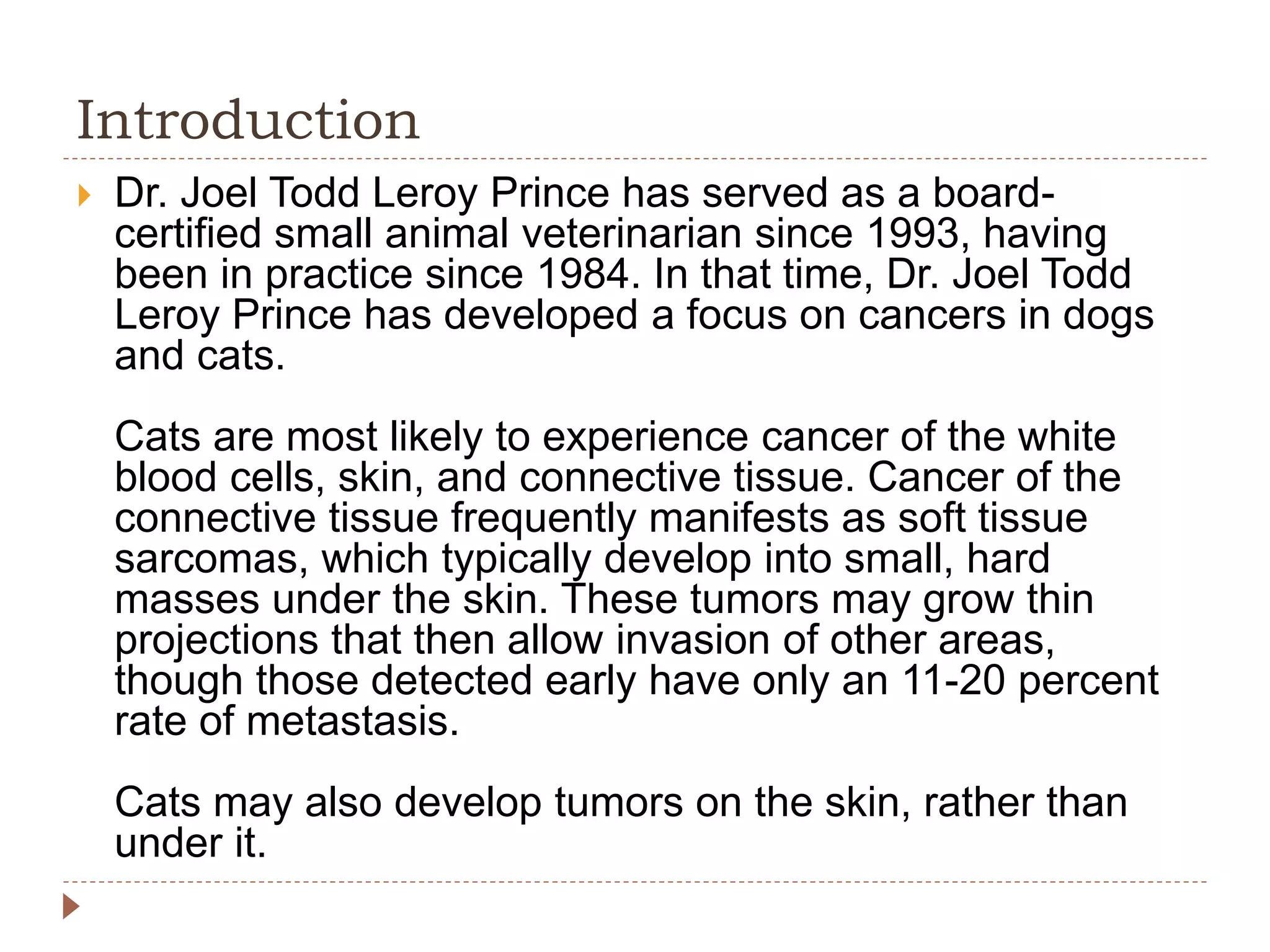The image size is (1270, 952).
Task: Select the Introduction slide title
Action: click(x=248, y=120)
